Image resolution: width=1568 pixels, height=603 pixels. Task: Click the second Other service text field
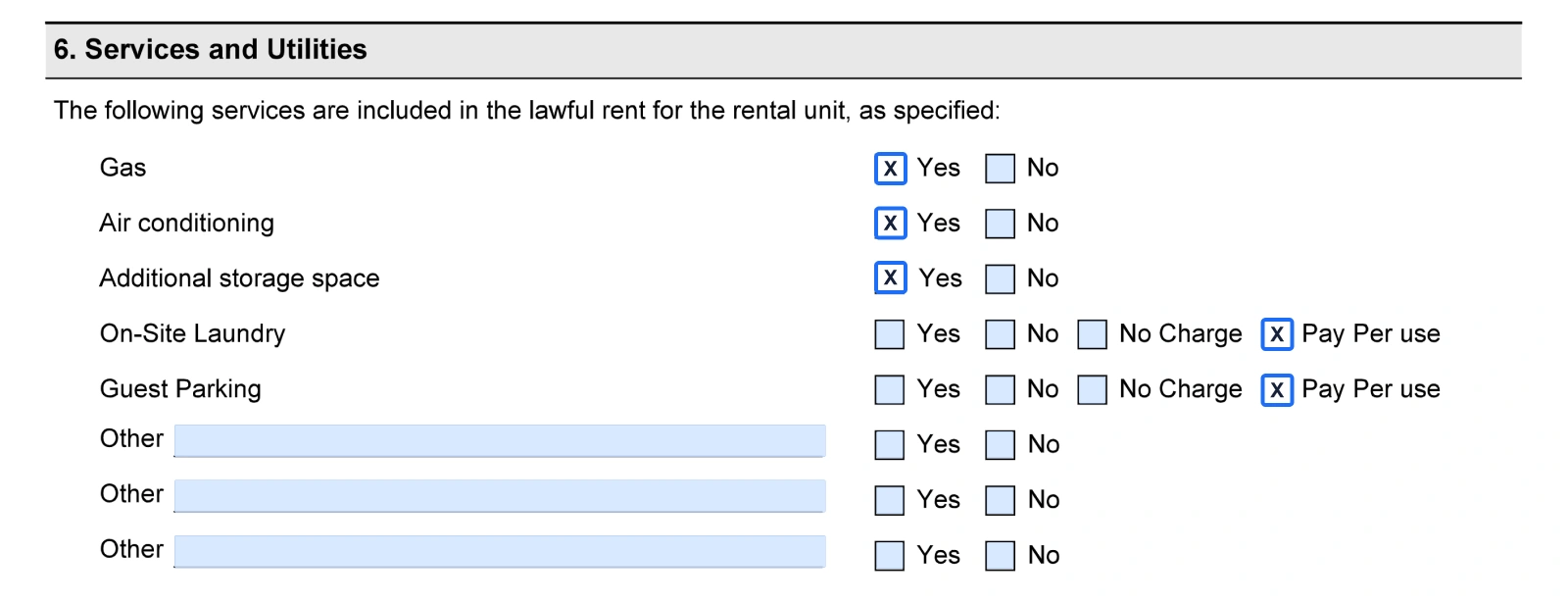500,496
